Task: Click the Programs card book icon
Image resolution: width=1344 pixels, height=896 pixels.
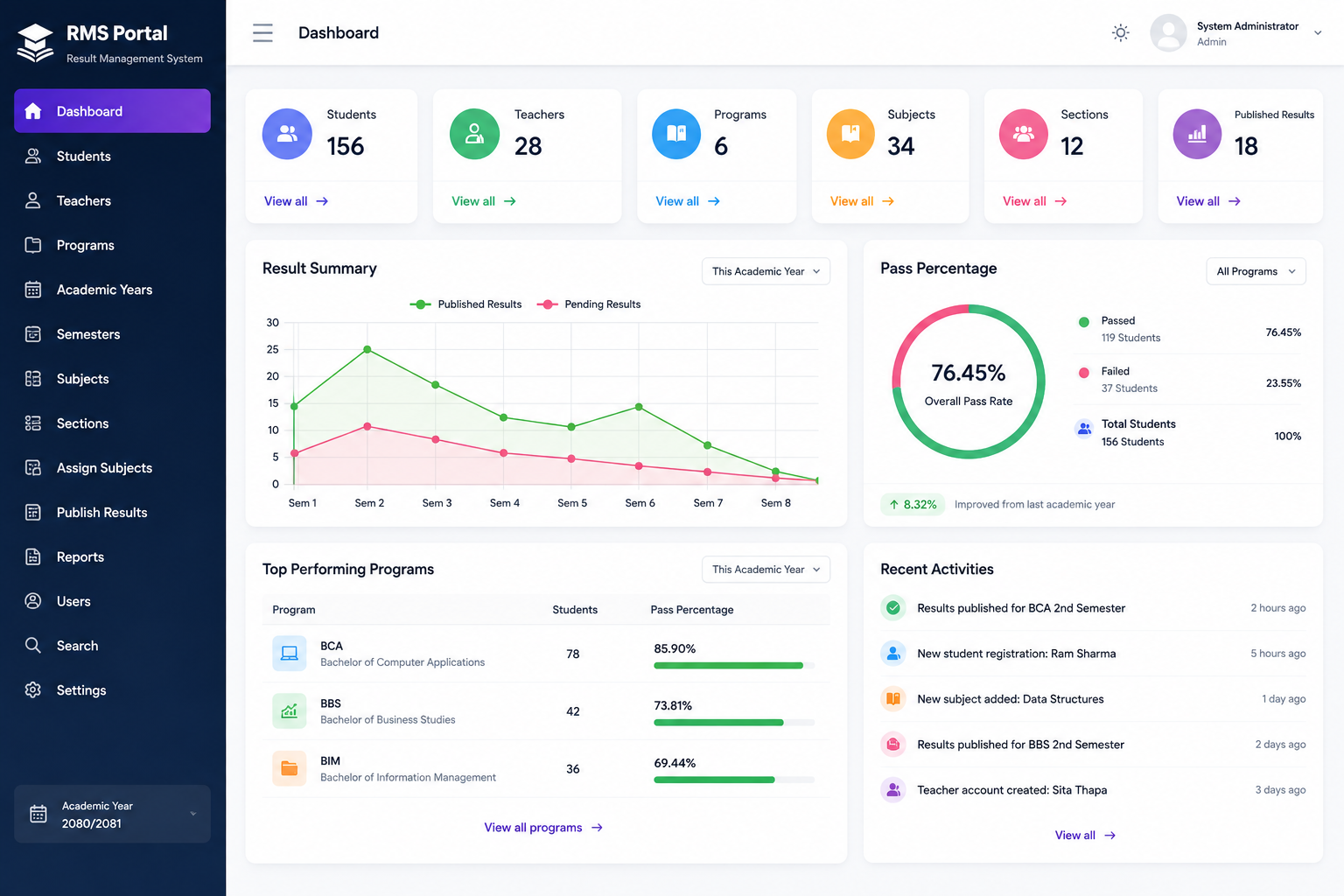Action: point(676,134)
